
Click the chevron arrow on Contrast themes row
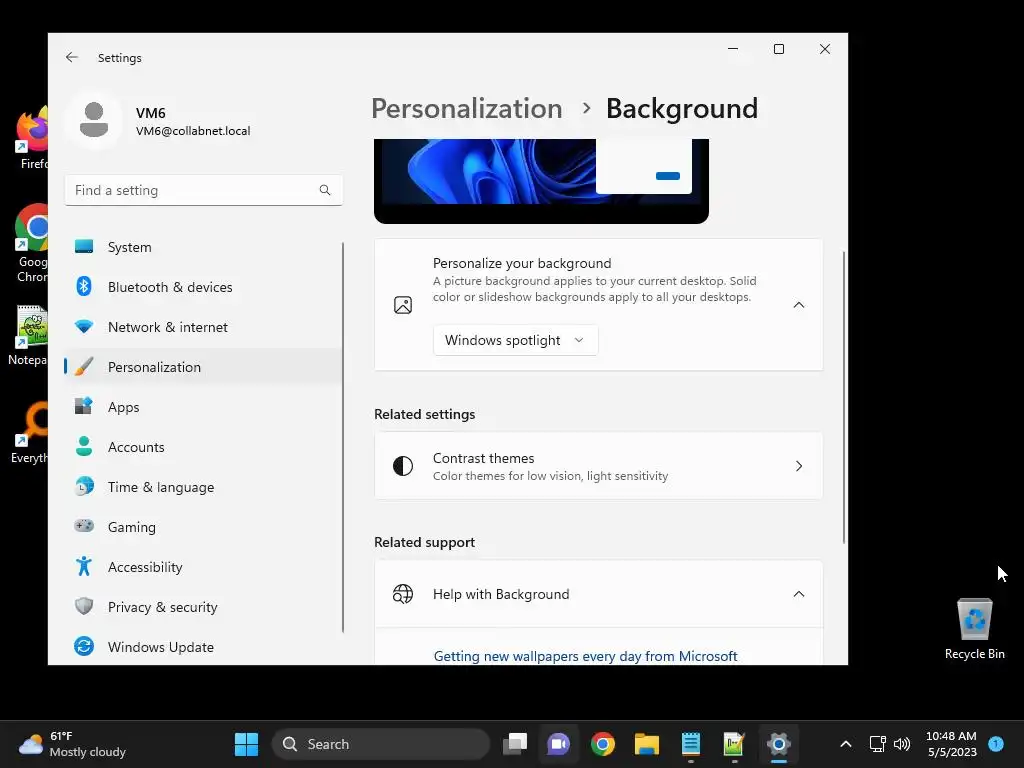(x=799, y=466)
